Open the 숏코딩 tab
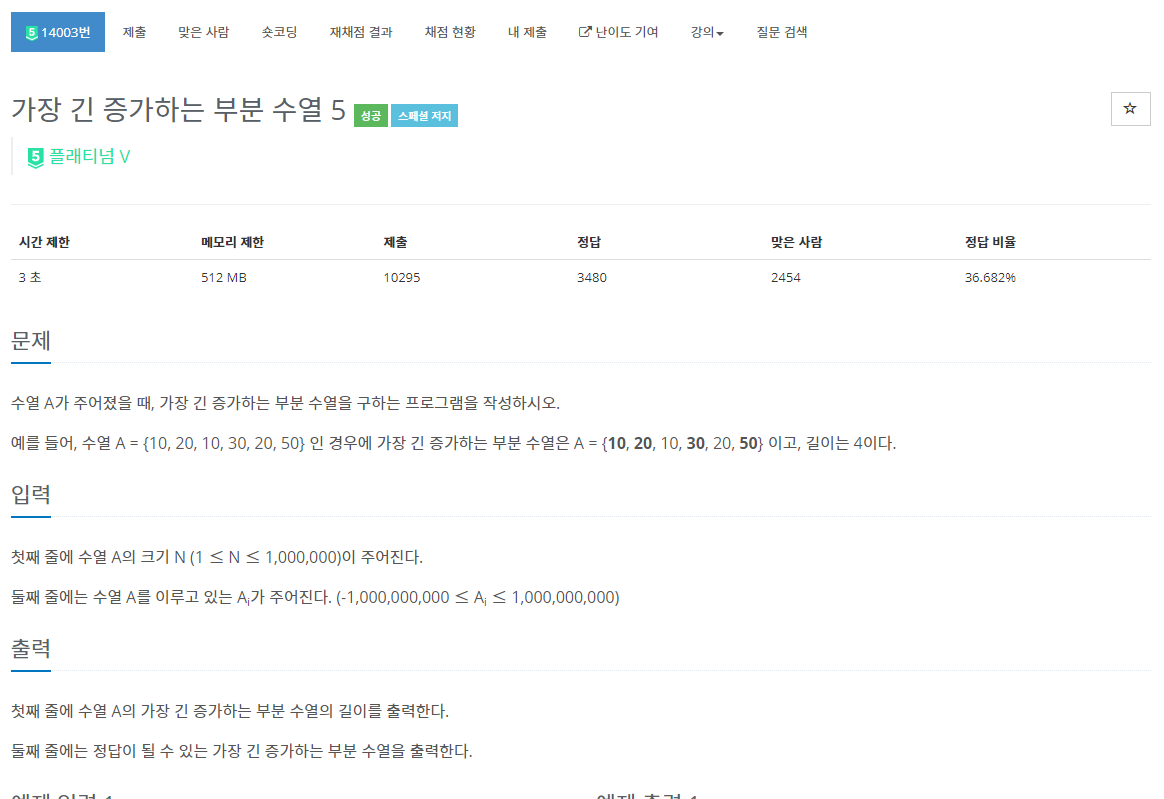The width and height of the screenshot is (1164, 799). 279,32
